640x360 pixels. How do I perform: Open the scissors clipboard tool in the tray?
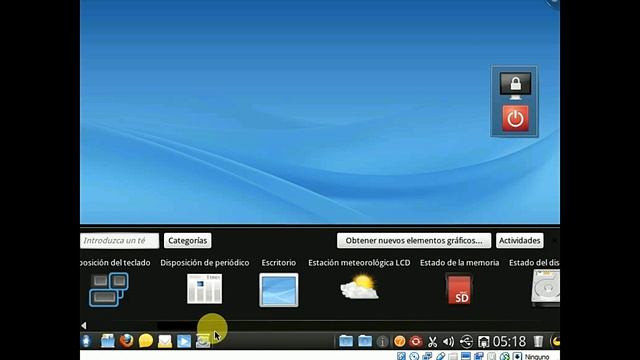[433, 341]
